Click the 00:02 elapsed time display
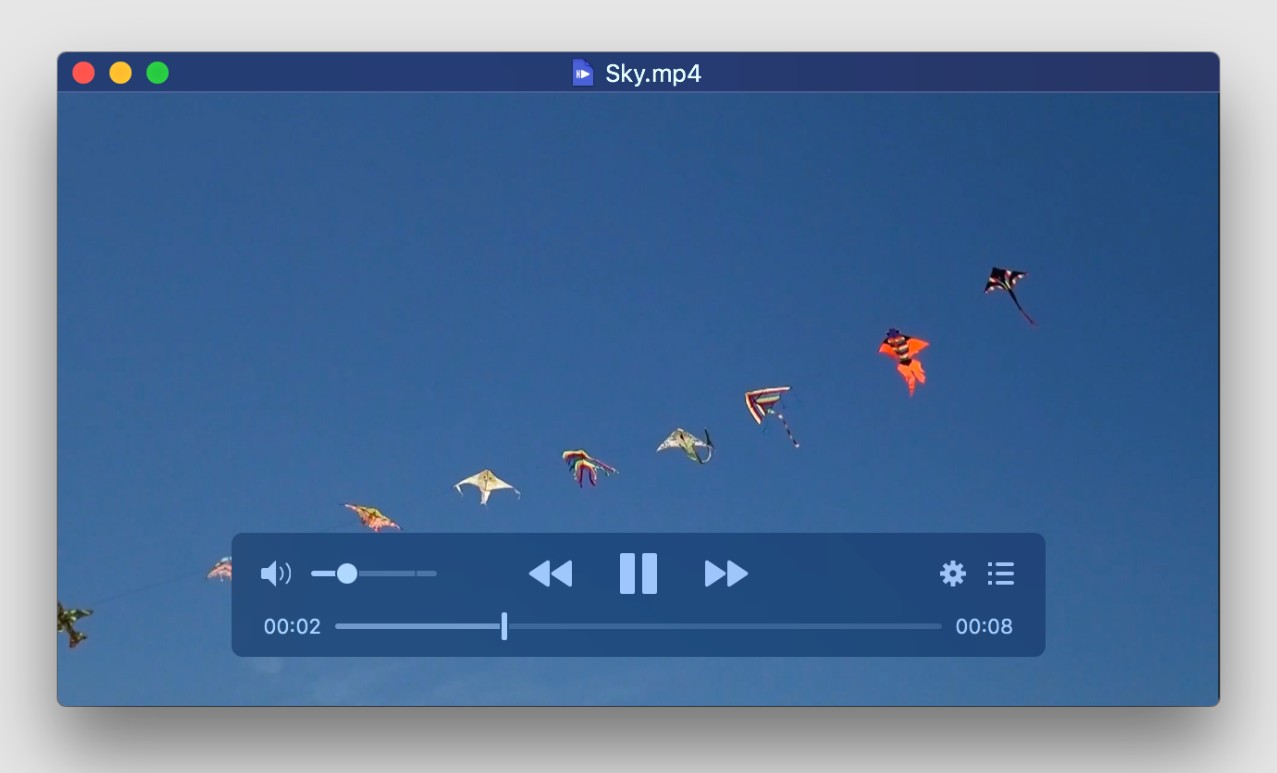Screen dimensions: 1277x773 point(291,626)
